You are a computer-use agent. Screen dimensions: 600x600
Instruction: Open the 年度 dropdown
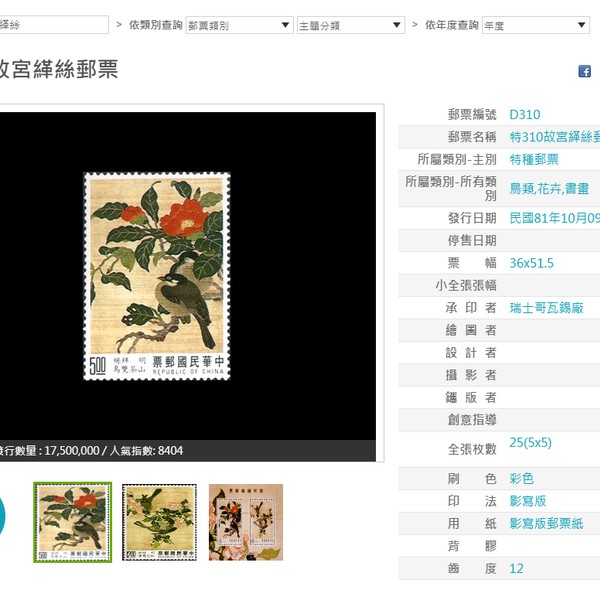535,25
